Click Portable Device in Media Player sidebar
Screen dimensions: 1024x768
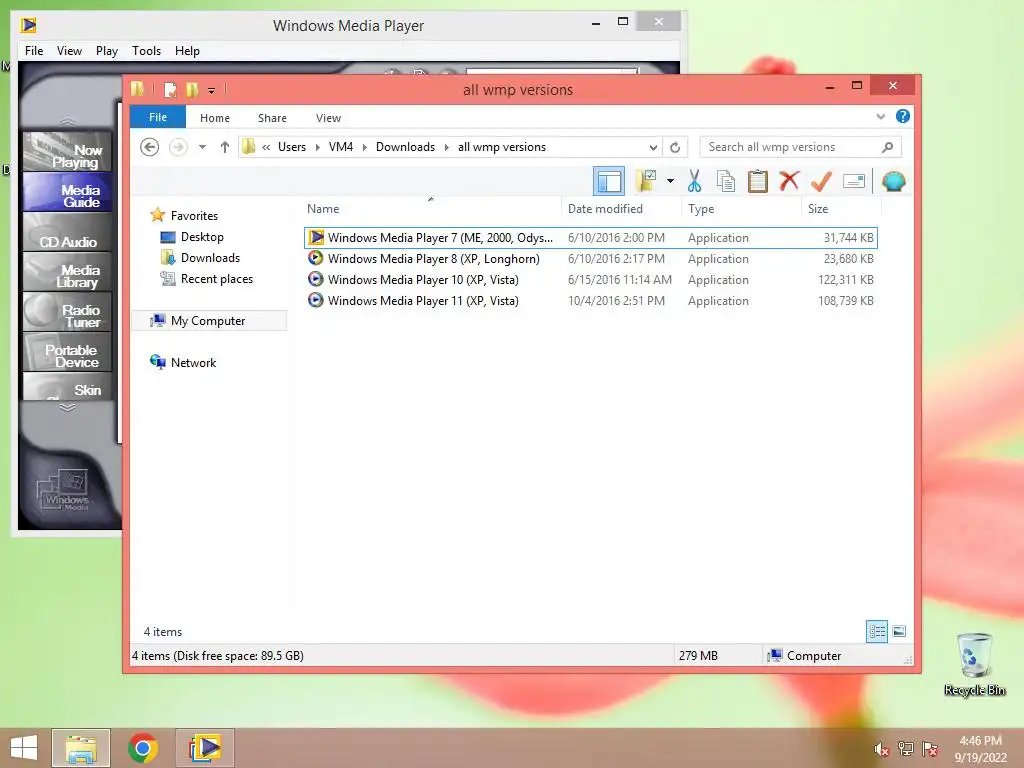coord(68,353)
